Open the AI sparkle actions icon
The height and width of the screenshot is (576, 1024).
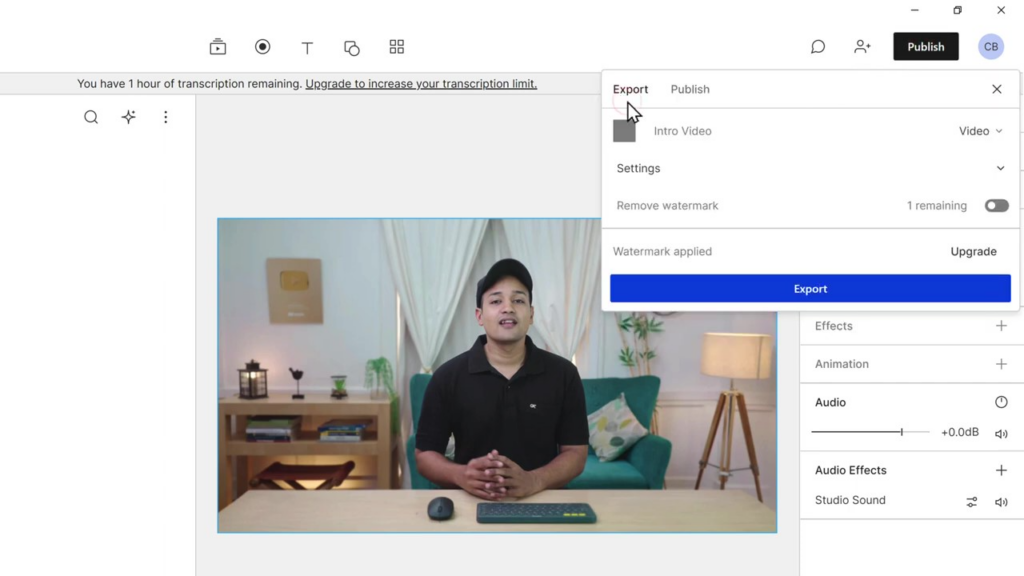point(129,117)
